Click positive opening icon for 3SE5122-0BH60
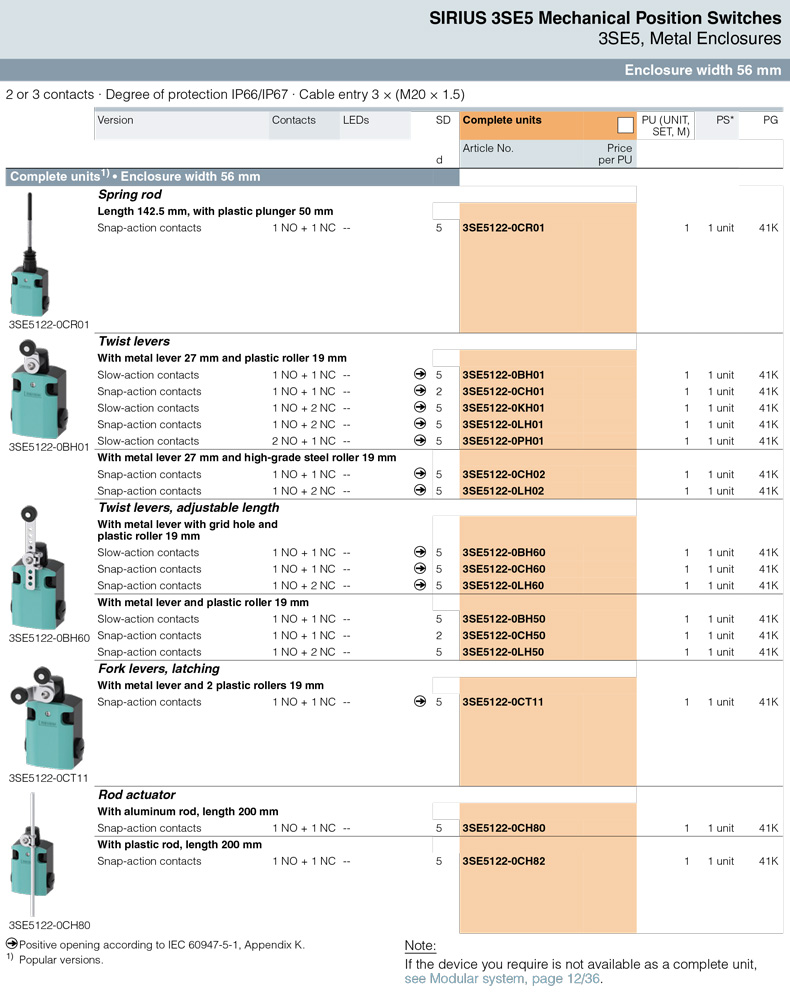This screenshot has height=993, width=790. [x=420, y=553]
